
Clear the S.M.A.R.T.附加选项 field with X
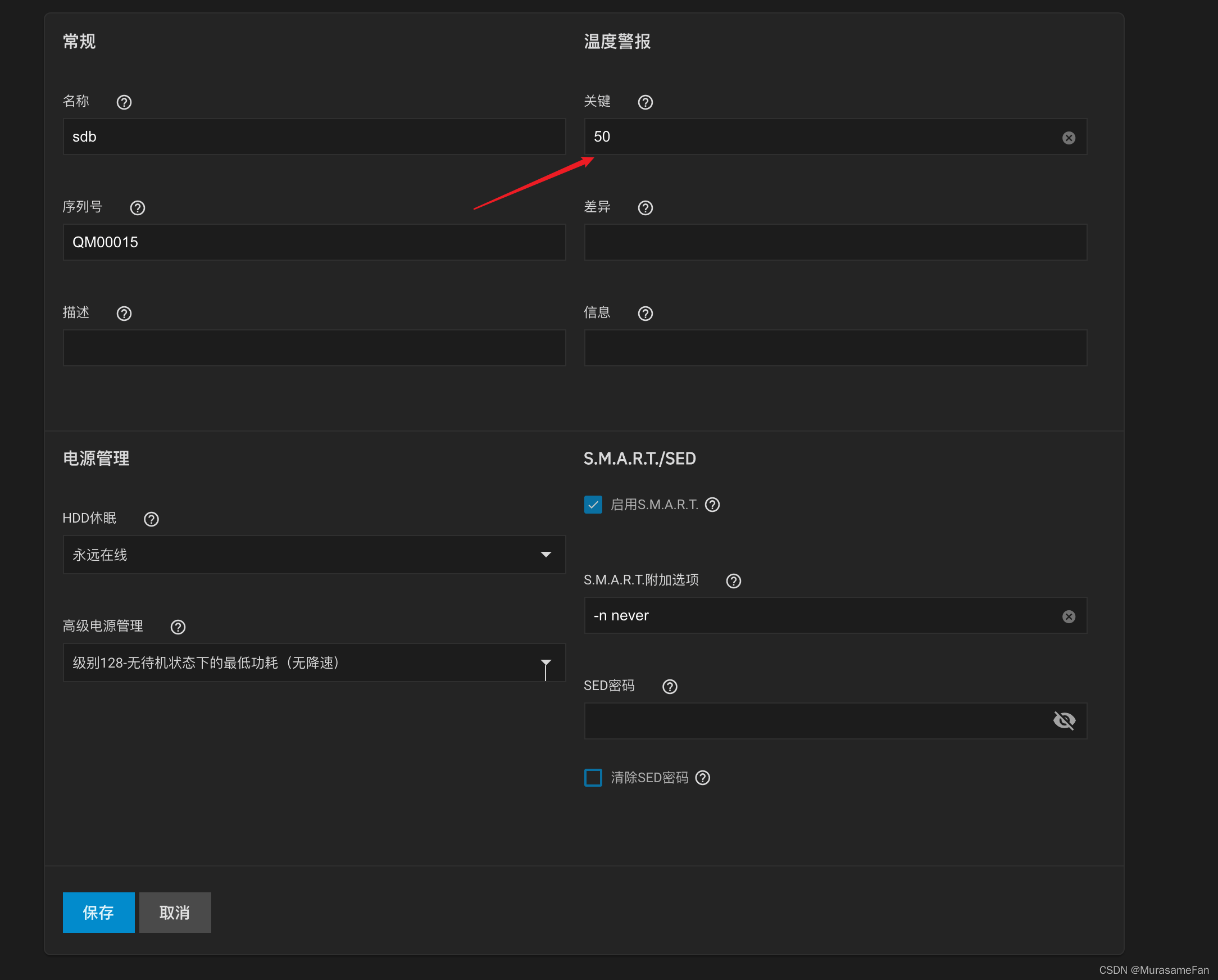[1069, 616]
